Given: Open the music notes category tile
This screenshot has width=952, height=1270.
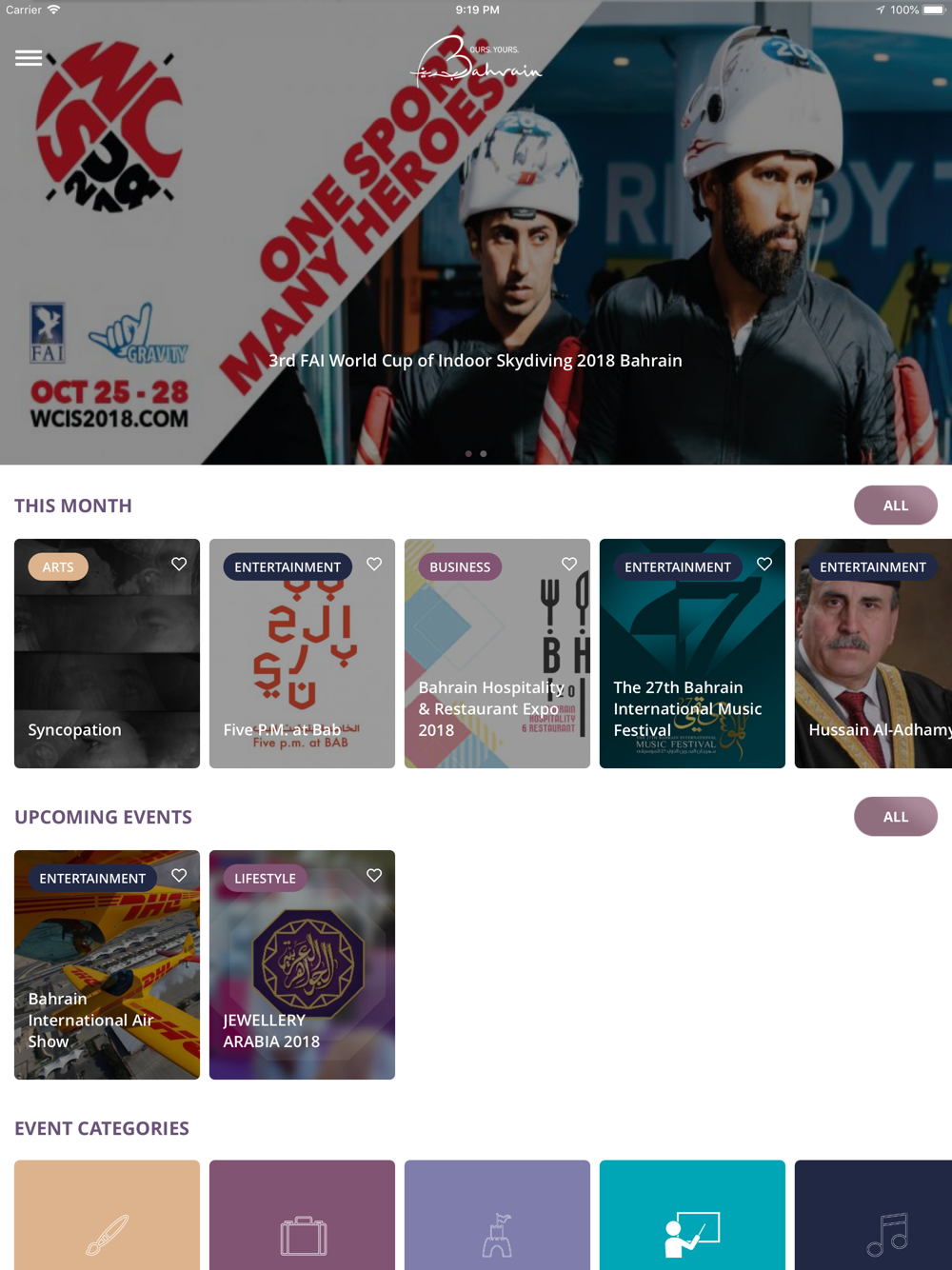Looking at the screenshot, I should (873, 1215).
